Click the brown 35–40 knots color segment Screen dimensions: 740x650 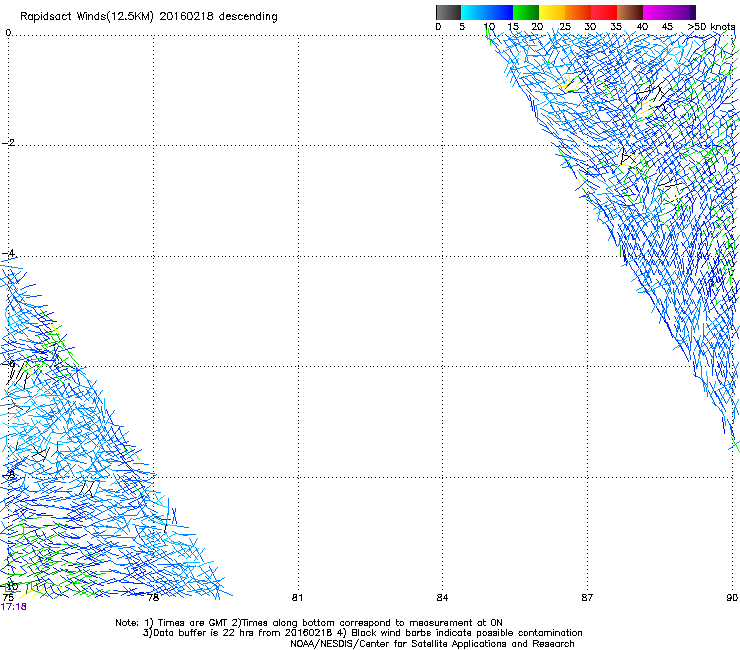(630, 12)
